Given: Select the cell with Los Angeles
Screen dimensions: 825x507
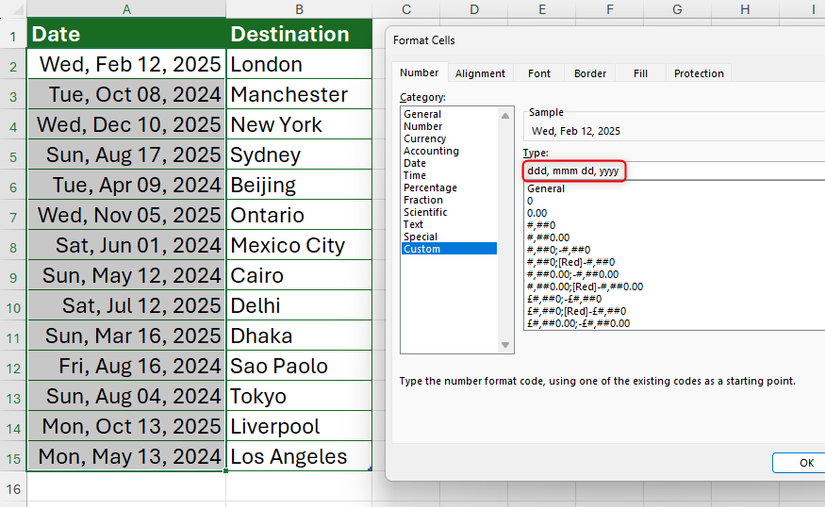Looking at the screenshot, I should (x=299, y=456).
